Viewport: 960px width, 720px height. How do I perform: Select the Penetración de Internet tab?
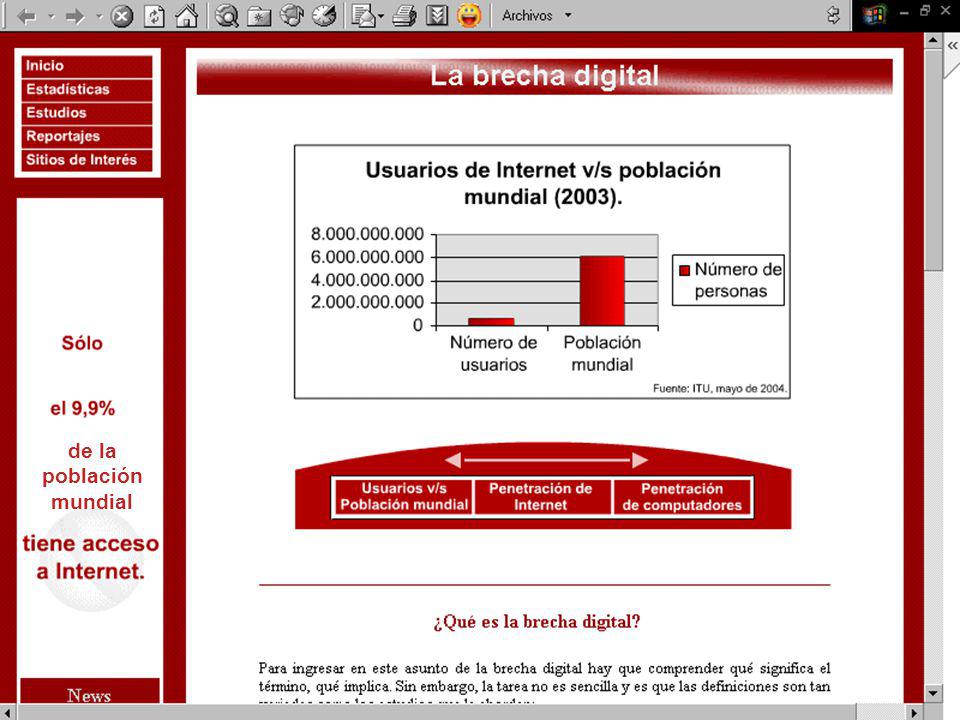coord(541,497)
